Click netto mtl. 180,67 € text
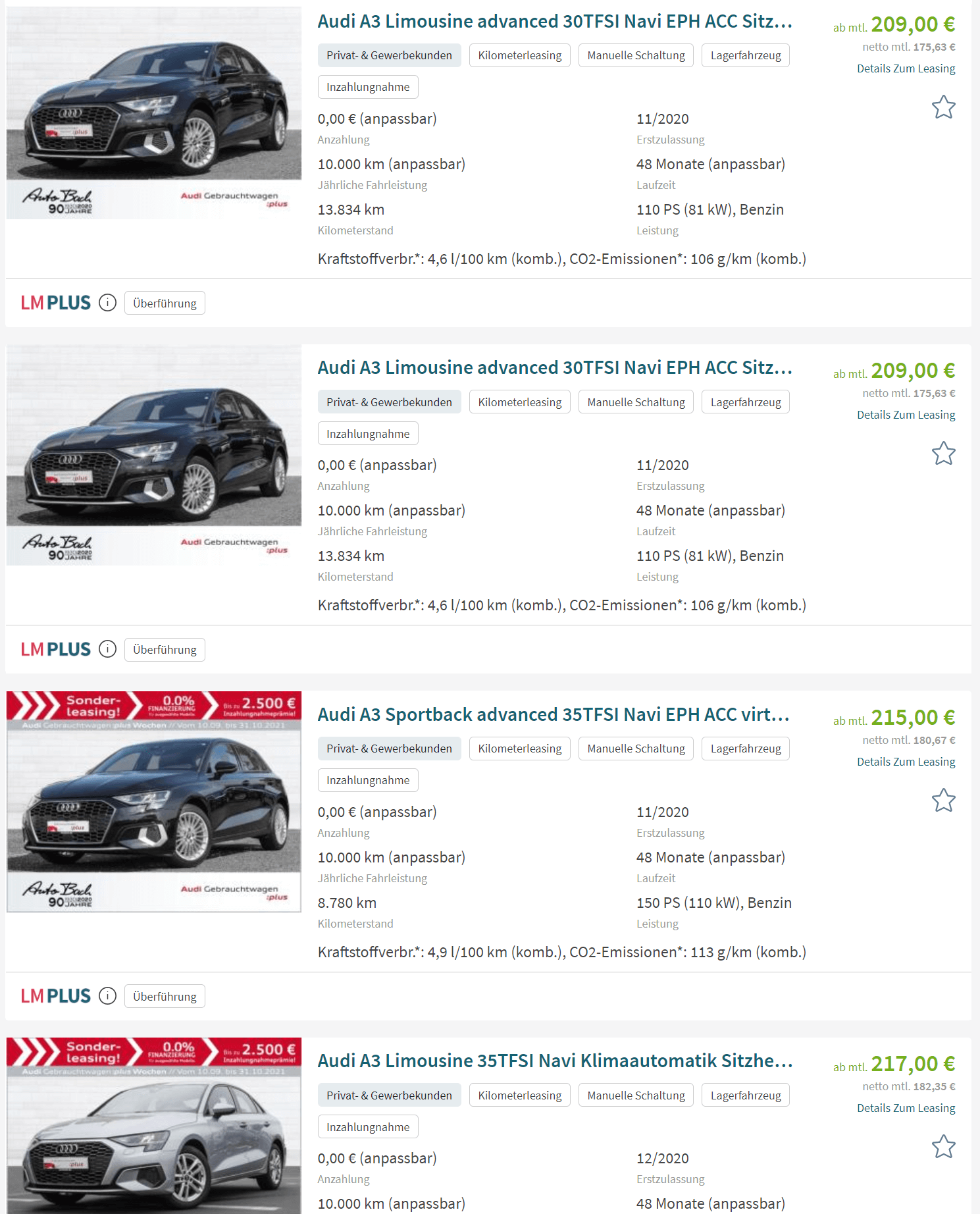Screen dimensions: 980x1214 click(x=909, y=740)
